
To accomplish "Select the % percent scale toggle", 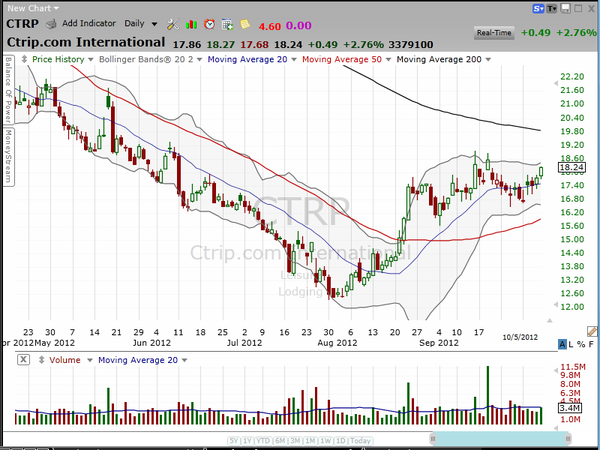I will 581,344.
